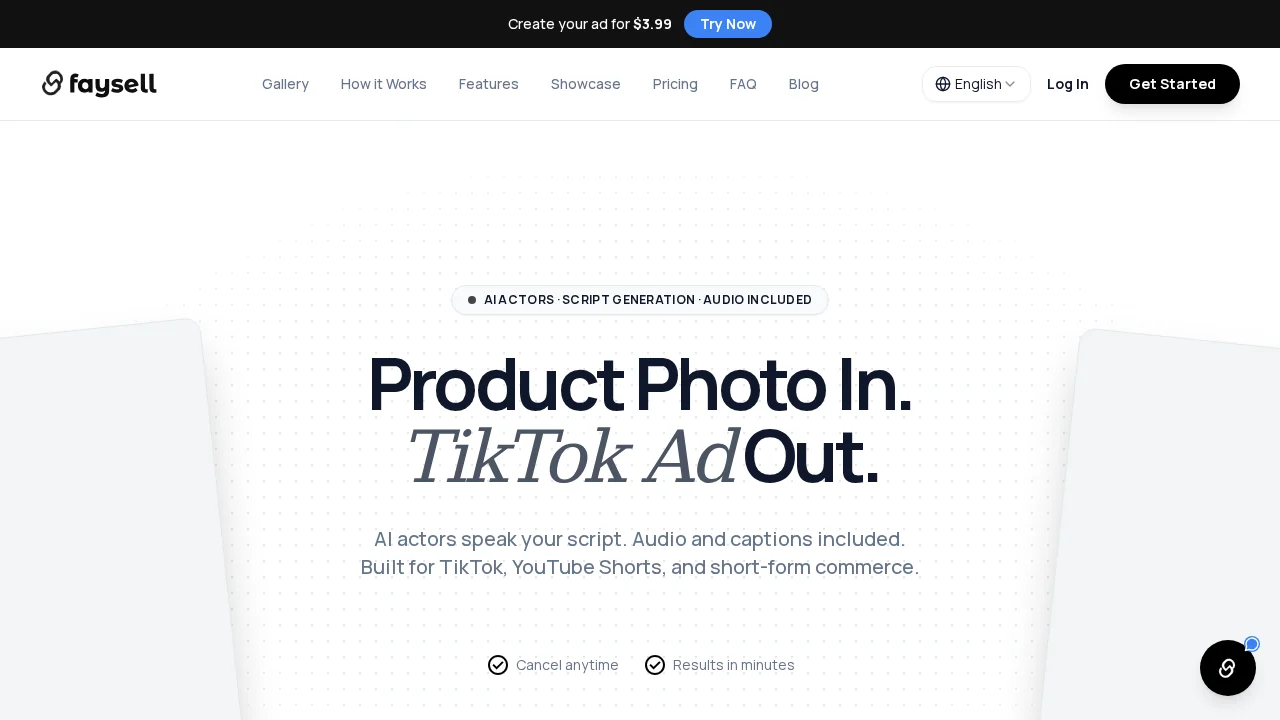Visit the Blog link
The image size is (1280, 720).
click(x=804, y=84)
